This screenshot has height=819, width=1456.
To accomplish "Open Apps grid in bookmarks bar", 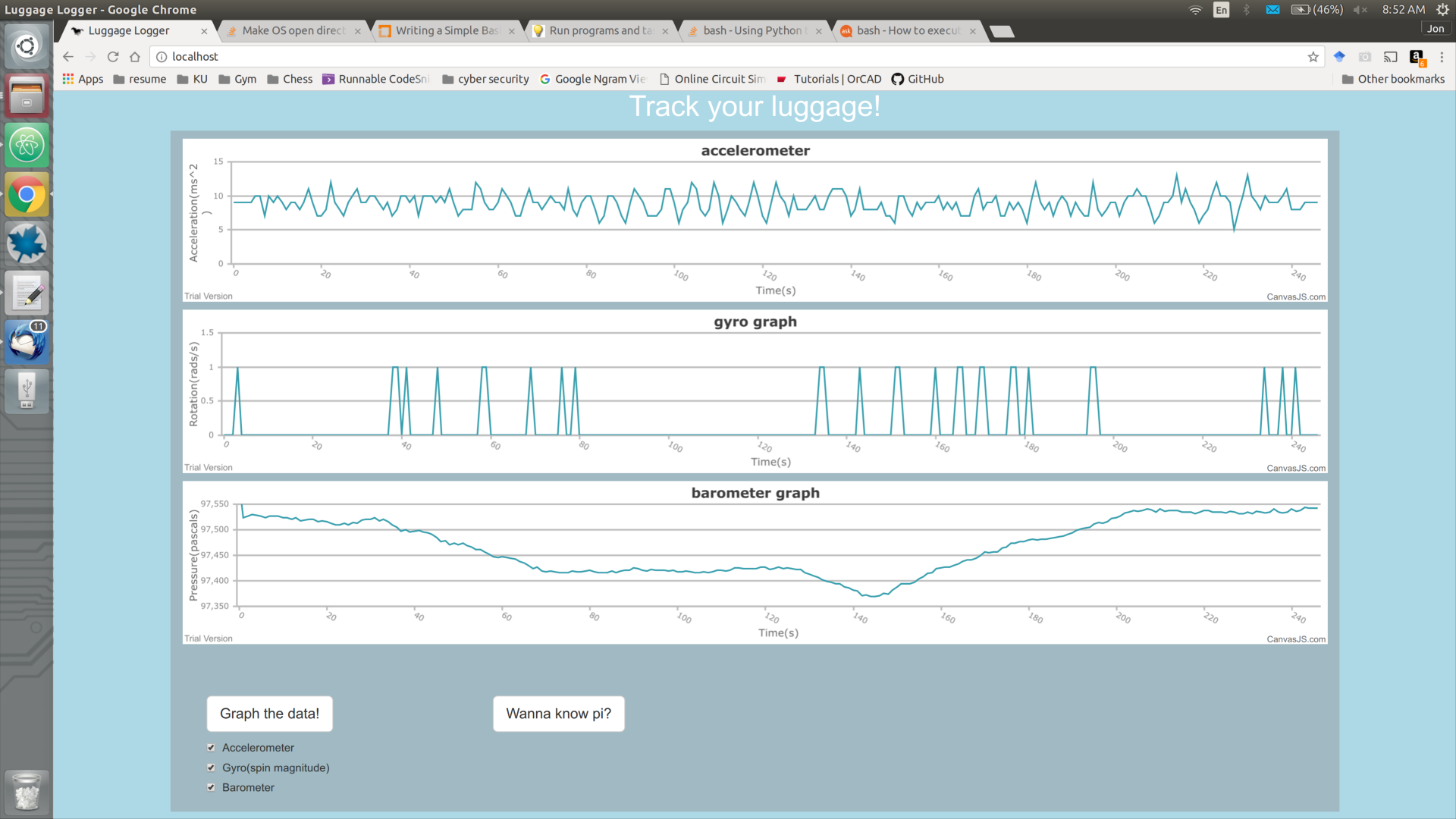I will 83,79.
